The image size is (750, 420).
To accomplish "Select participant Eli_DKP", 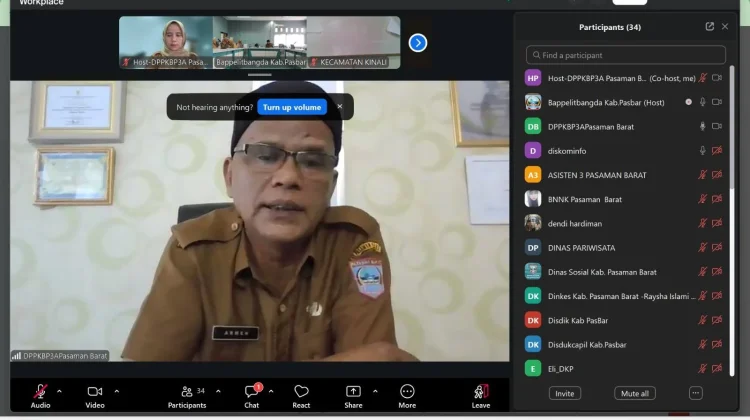I will pos(625,369).
